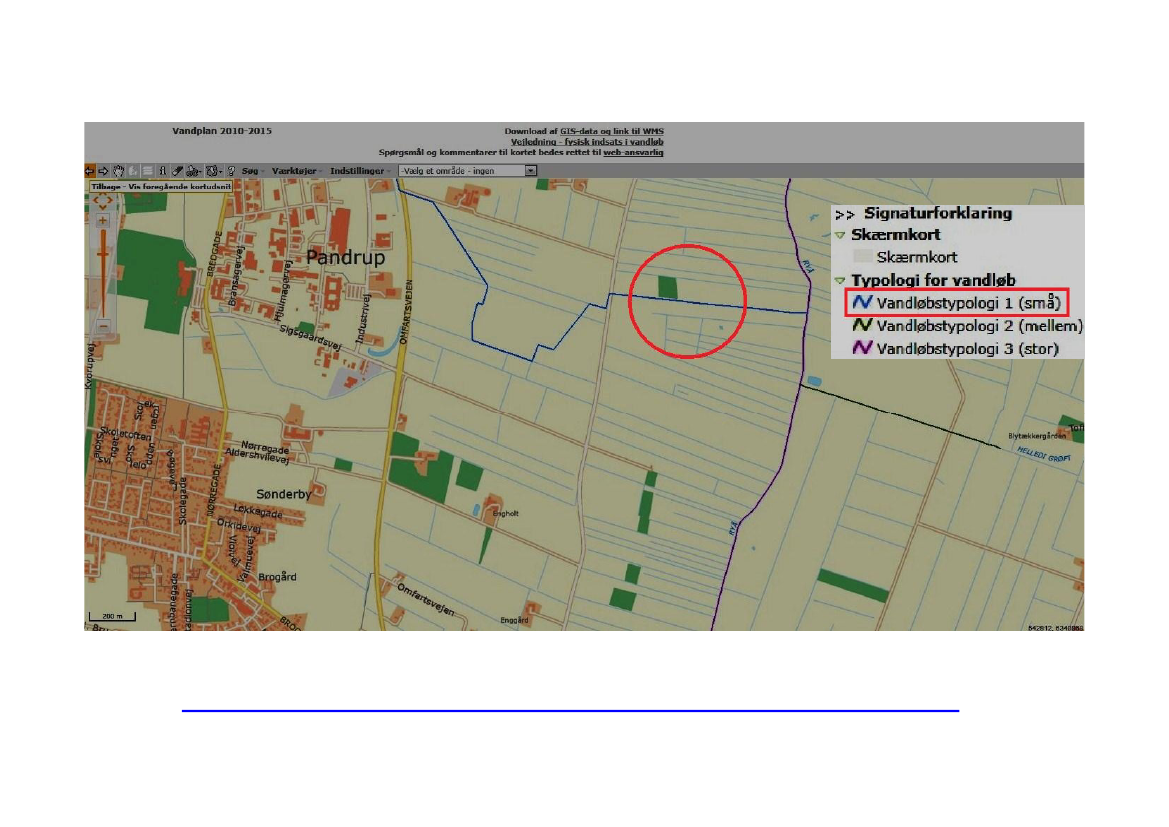Click the zoom in plus button
1169x827 pixels.
[x=103, y=220]
